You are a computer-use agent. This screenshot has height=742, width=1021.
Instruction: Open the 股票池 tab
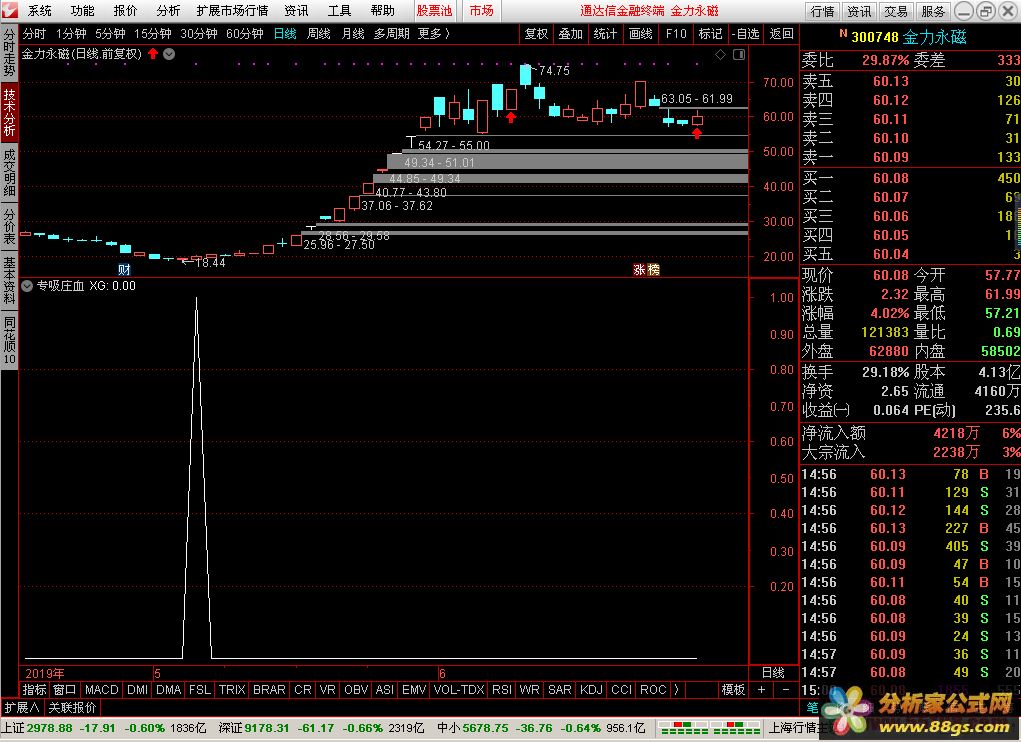(x=434, y=11)
